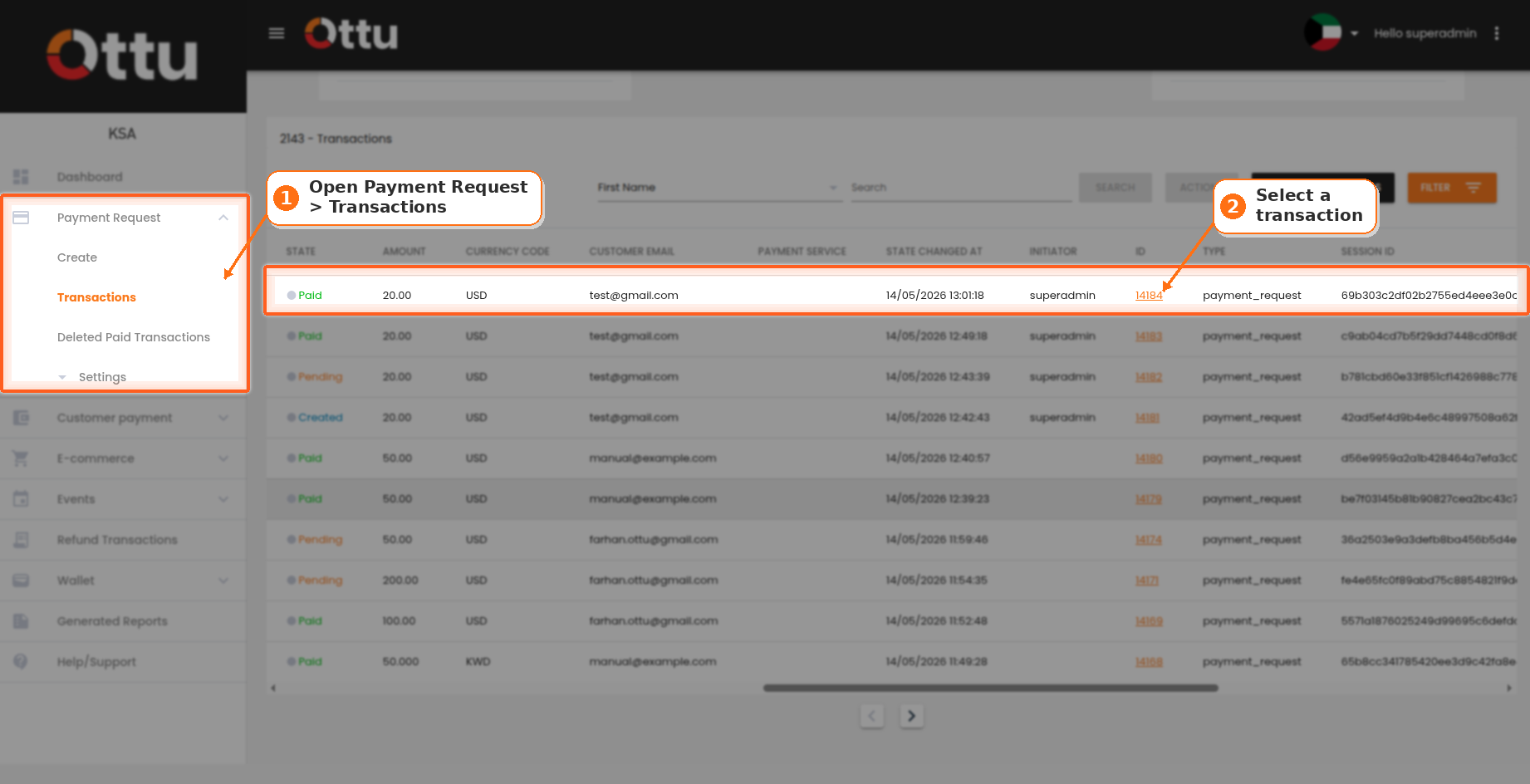The image size is (1530, 784).
Task: Open the First Name search field dropdown
Action: click(x=718, y=188)
